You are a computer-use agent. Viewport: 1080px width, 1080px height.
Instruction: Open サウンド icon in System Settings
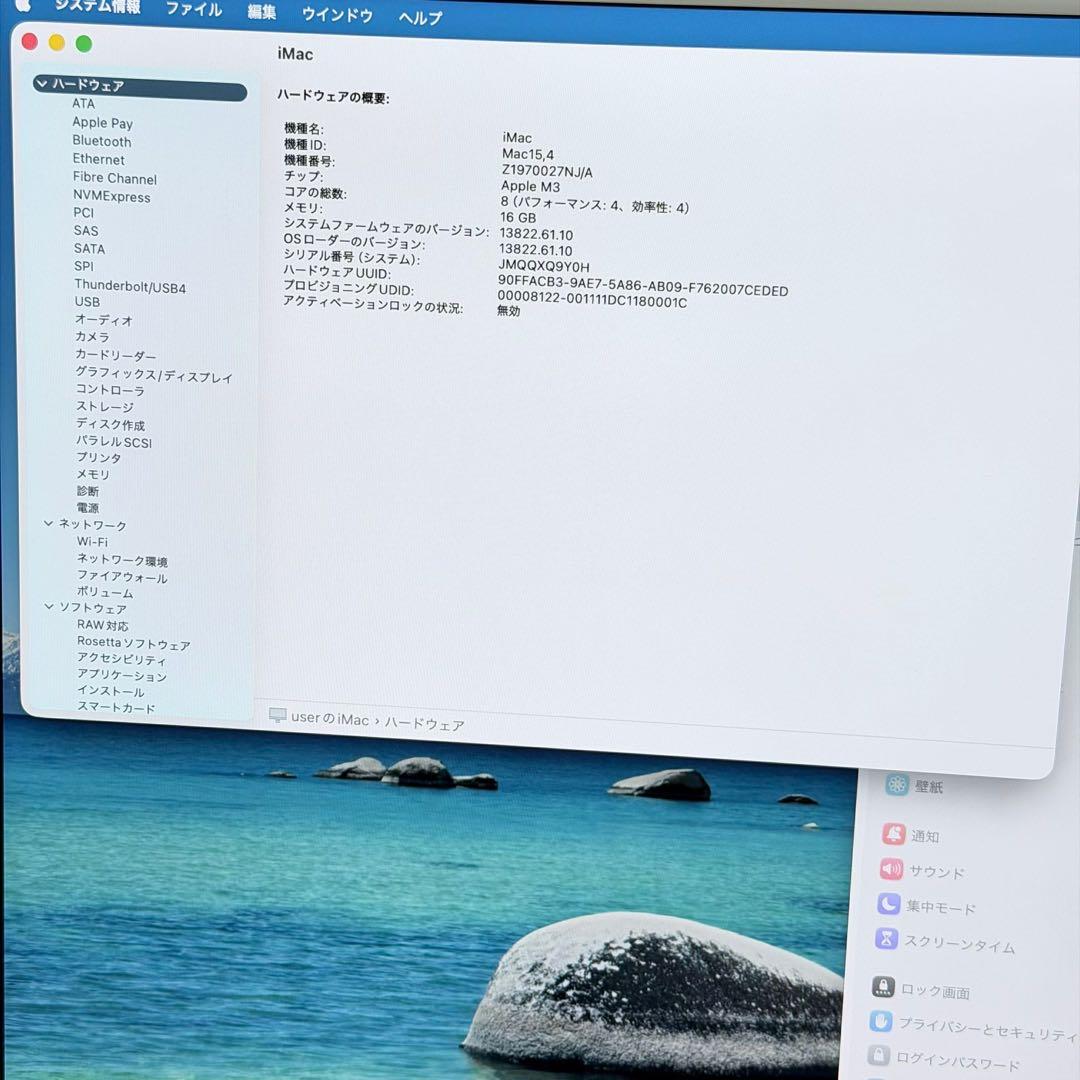[891, 869]
